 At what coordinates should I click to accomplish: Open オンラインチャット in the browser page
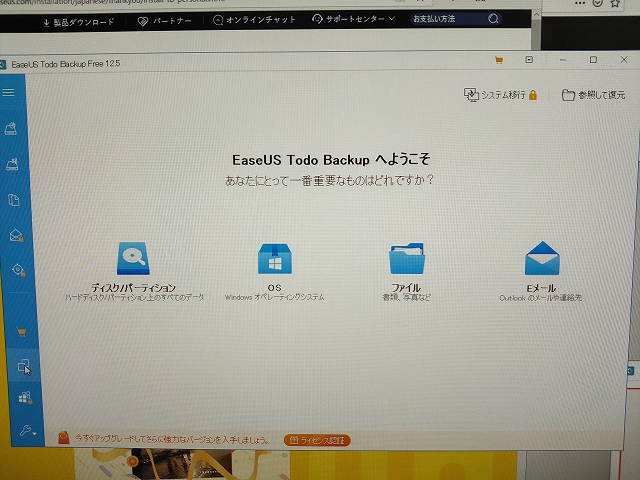click(x=254, y=20)
